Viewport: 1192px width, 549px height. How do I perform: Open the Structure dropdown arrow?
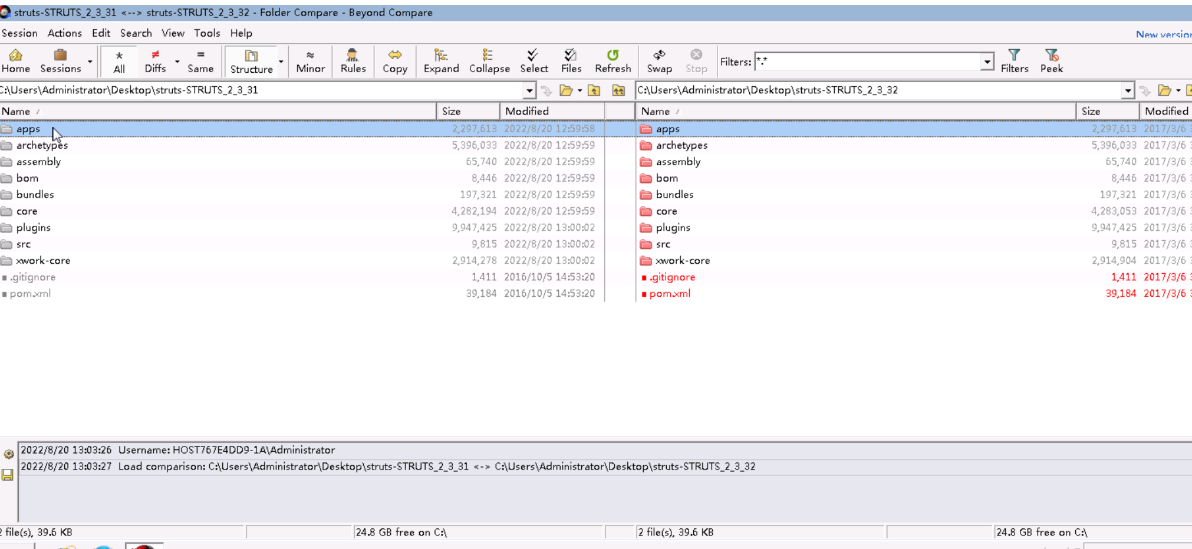(x=281, y=61)
